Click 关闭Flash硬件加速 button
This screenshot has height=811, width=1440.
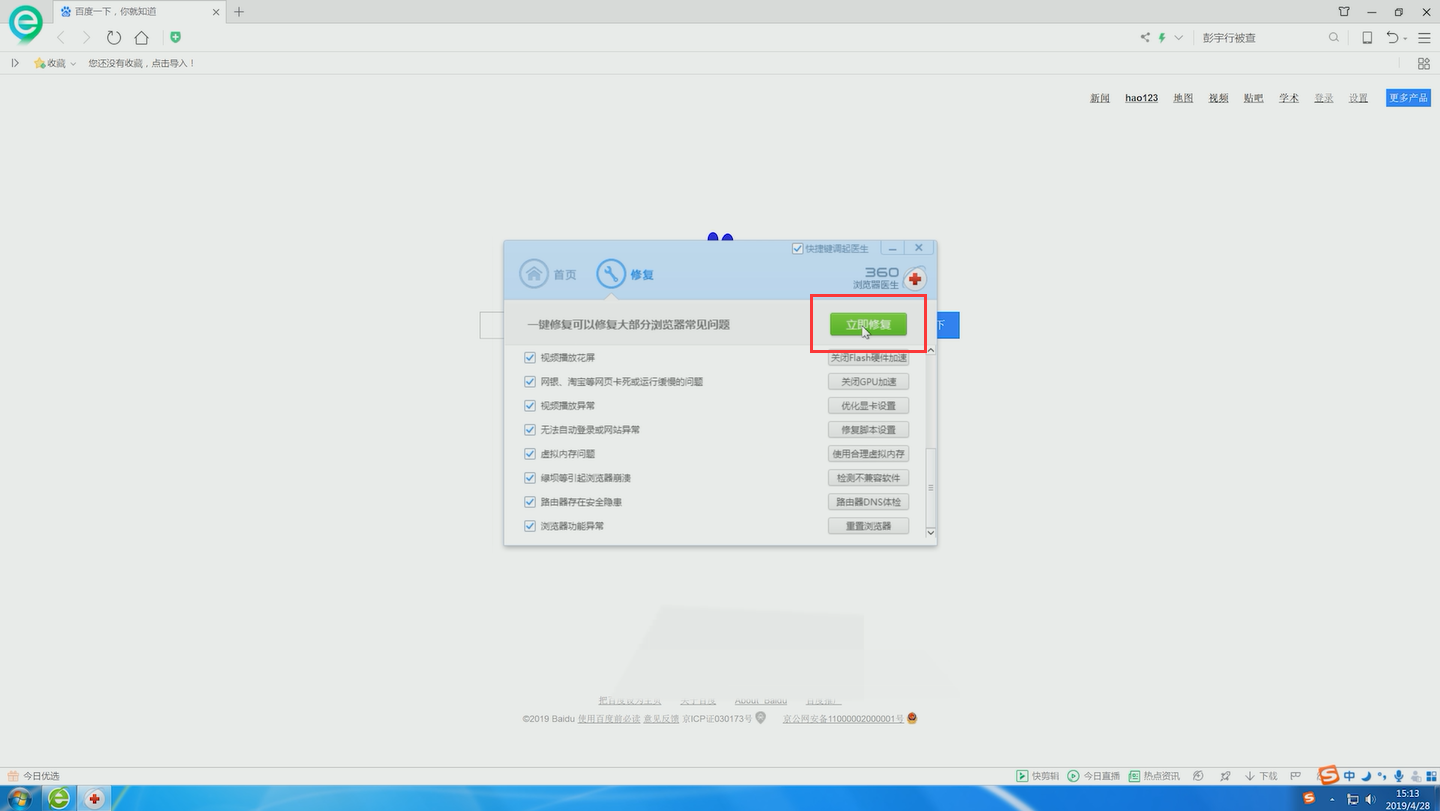(868, 358)
